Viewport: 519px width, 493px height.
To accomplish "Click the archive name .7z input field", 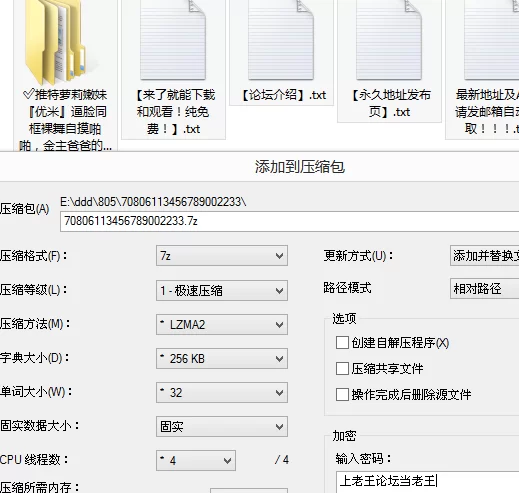I will (289, 221).
